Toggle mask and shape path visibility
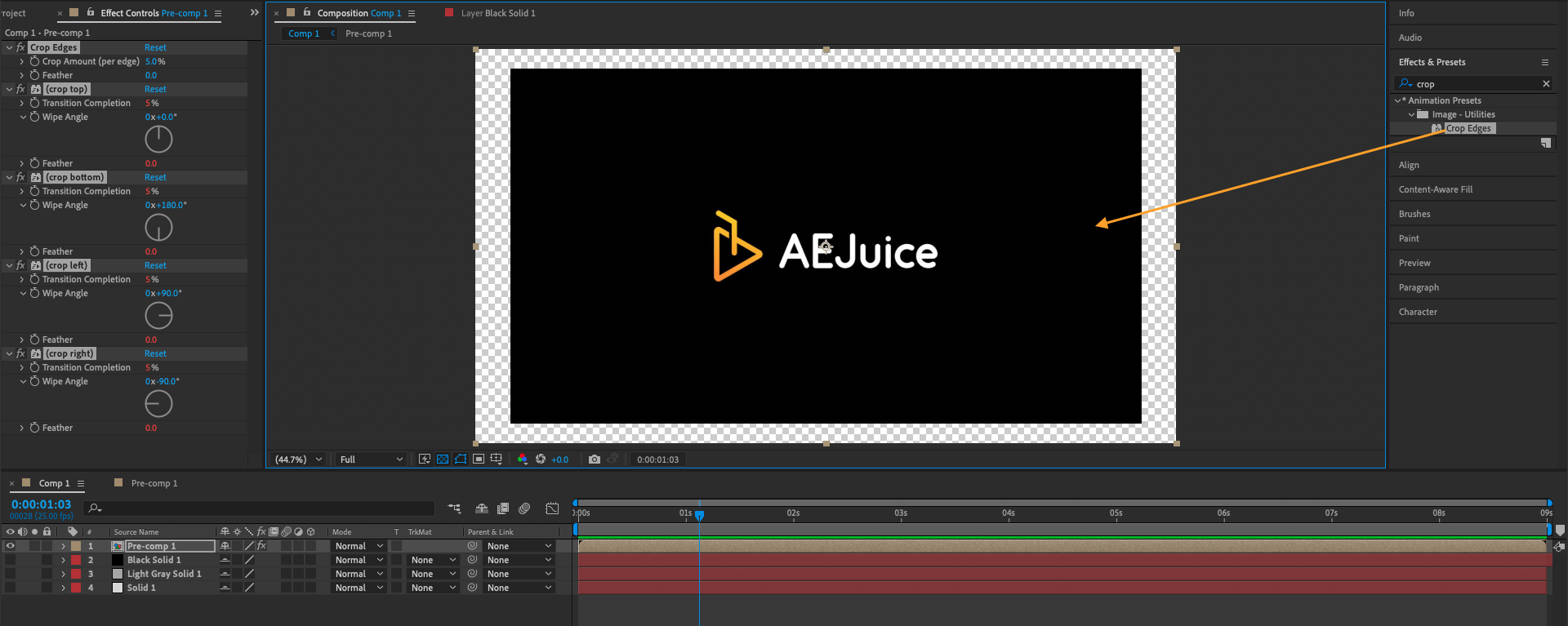 pos(461,460)
